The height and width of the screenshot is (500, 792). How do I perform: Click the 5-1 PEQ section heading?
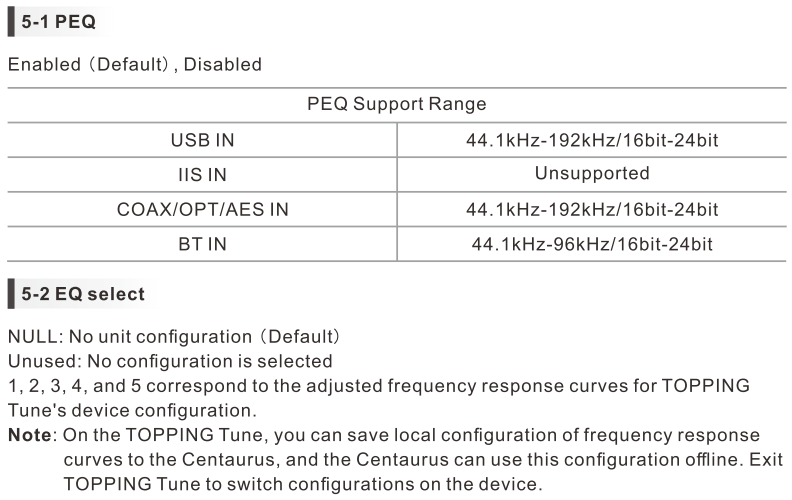[65, 21]
